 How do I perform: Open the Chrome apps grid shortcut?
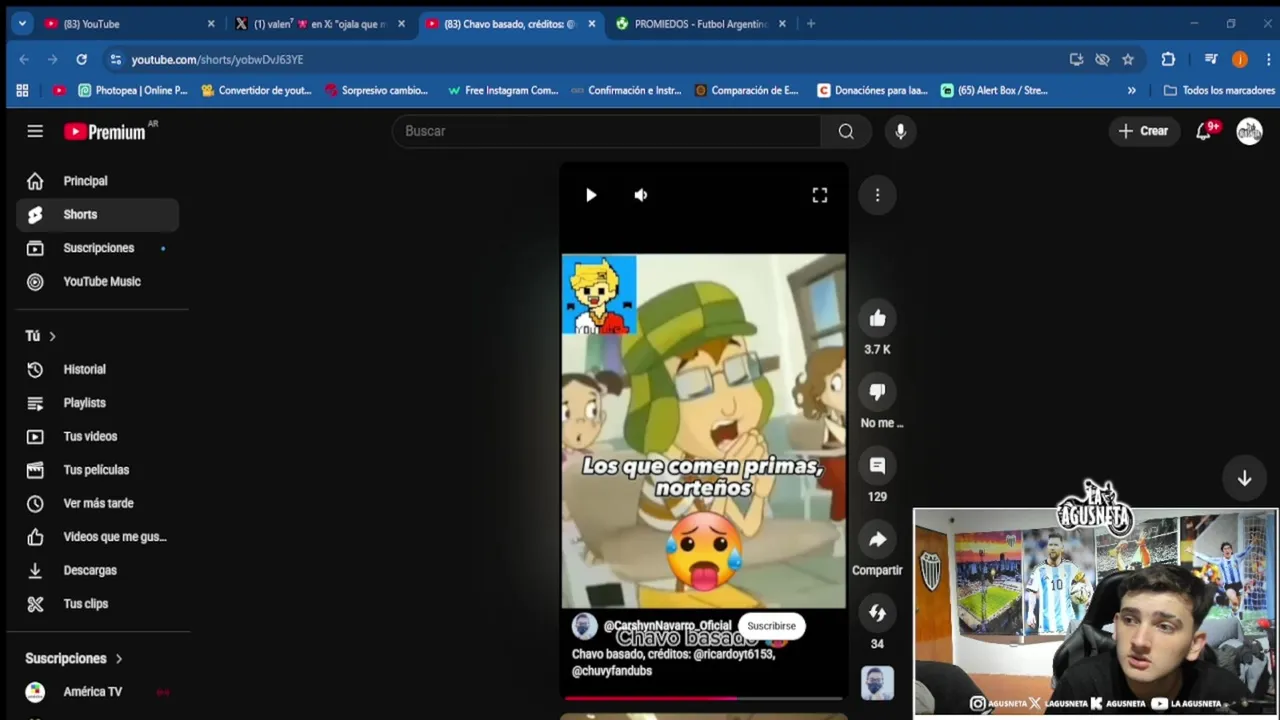(x=22, y=90)
